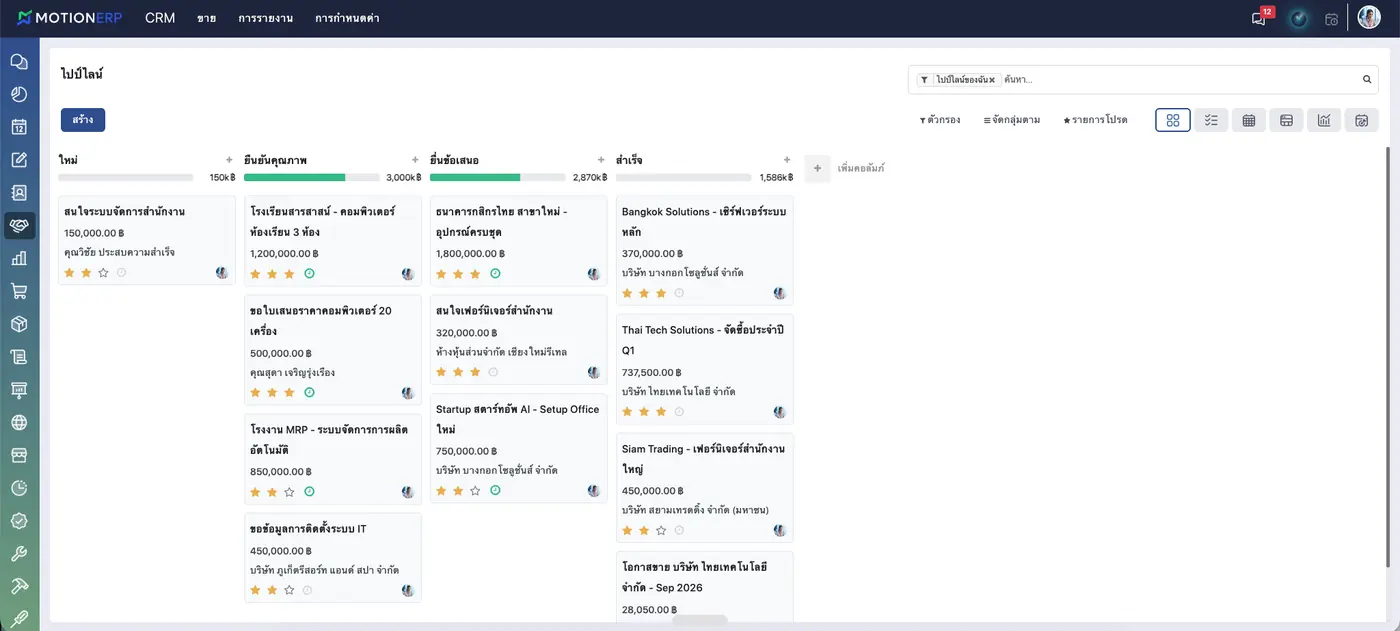Screen dimensions: 1400x631
Task: Open the การรายงาน menu
Action: coord(265,18)
